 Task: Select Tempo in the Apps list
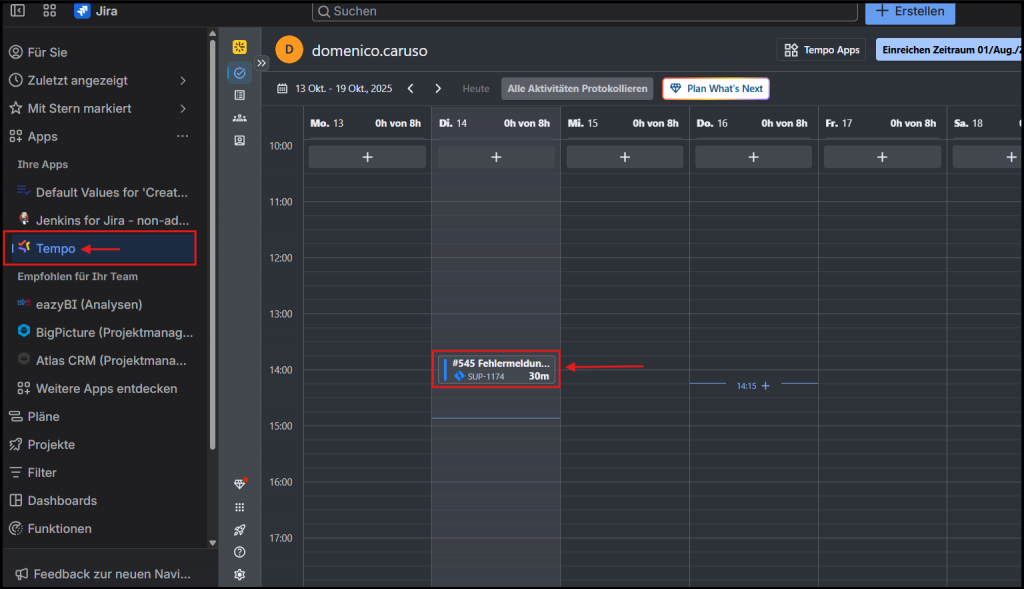55,248
